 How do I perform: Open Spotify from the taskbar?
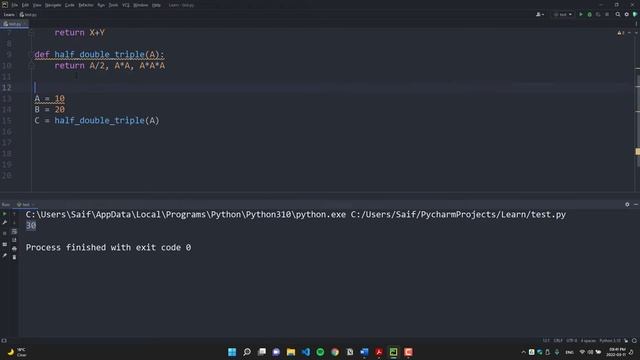[x=320, y=352]
